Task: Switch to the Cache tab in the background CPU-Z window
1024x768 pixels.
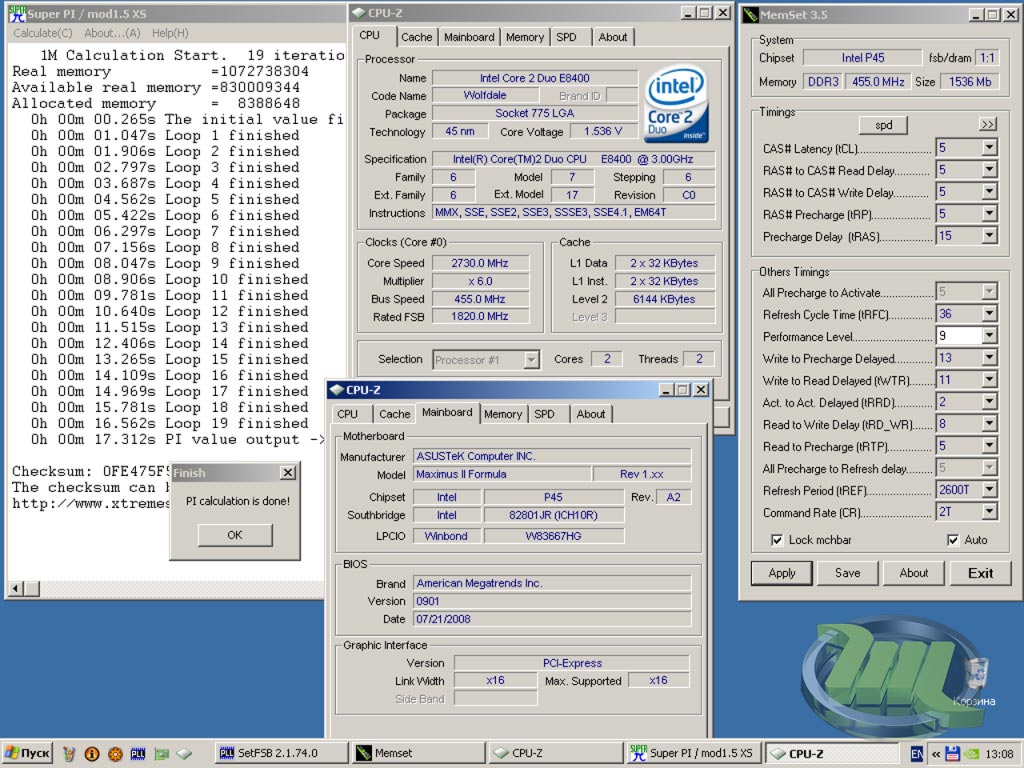Action: click(416, 37)
